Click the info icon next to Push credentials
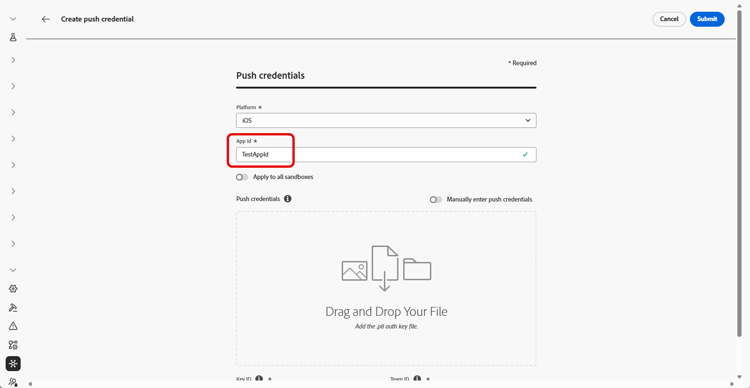Viewport: 750px width, 388px height. click(287, 199)
